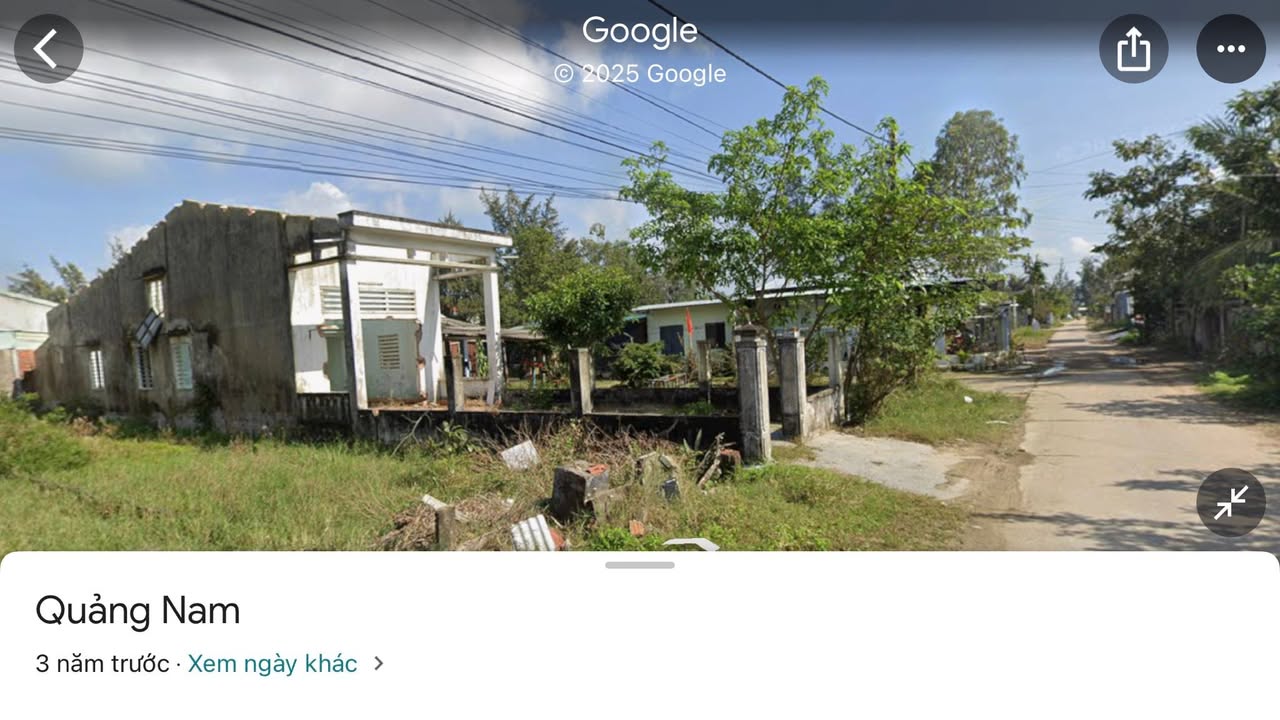Click the white navigation arrow on the ground
The height and width of the screenshot is (720, 1280).
[692, 544]
